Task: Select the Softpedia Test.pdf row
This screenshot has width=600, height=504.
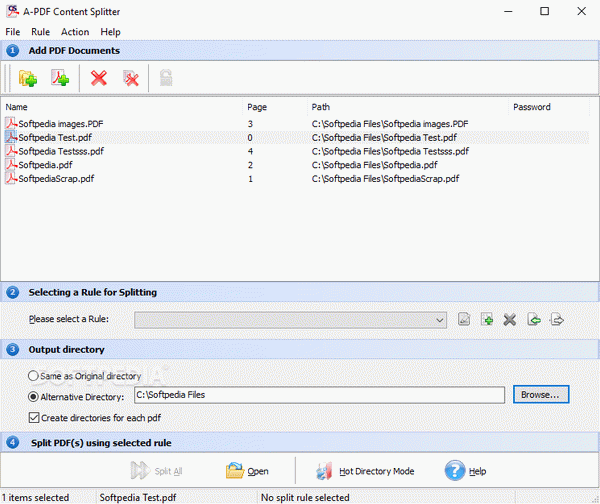Action: [297, 137]
